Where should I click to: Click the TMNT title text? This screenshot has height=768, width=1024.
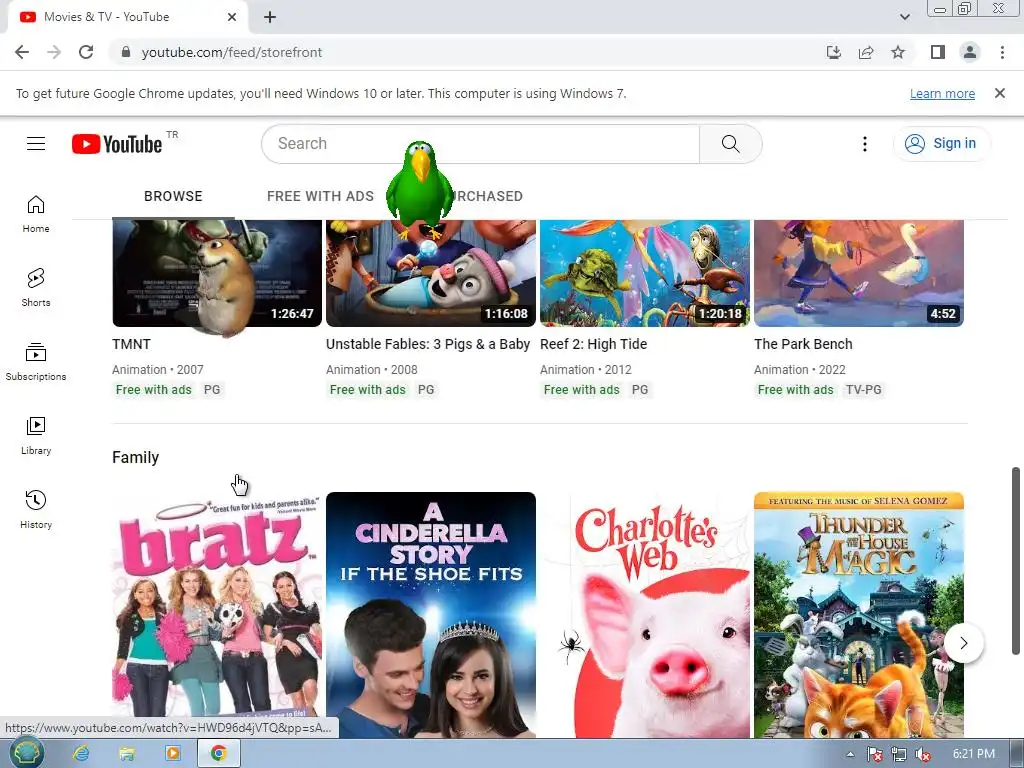point(131,344)
